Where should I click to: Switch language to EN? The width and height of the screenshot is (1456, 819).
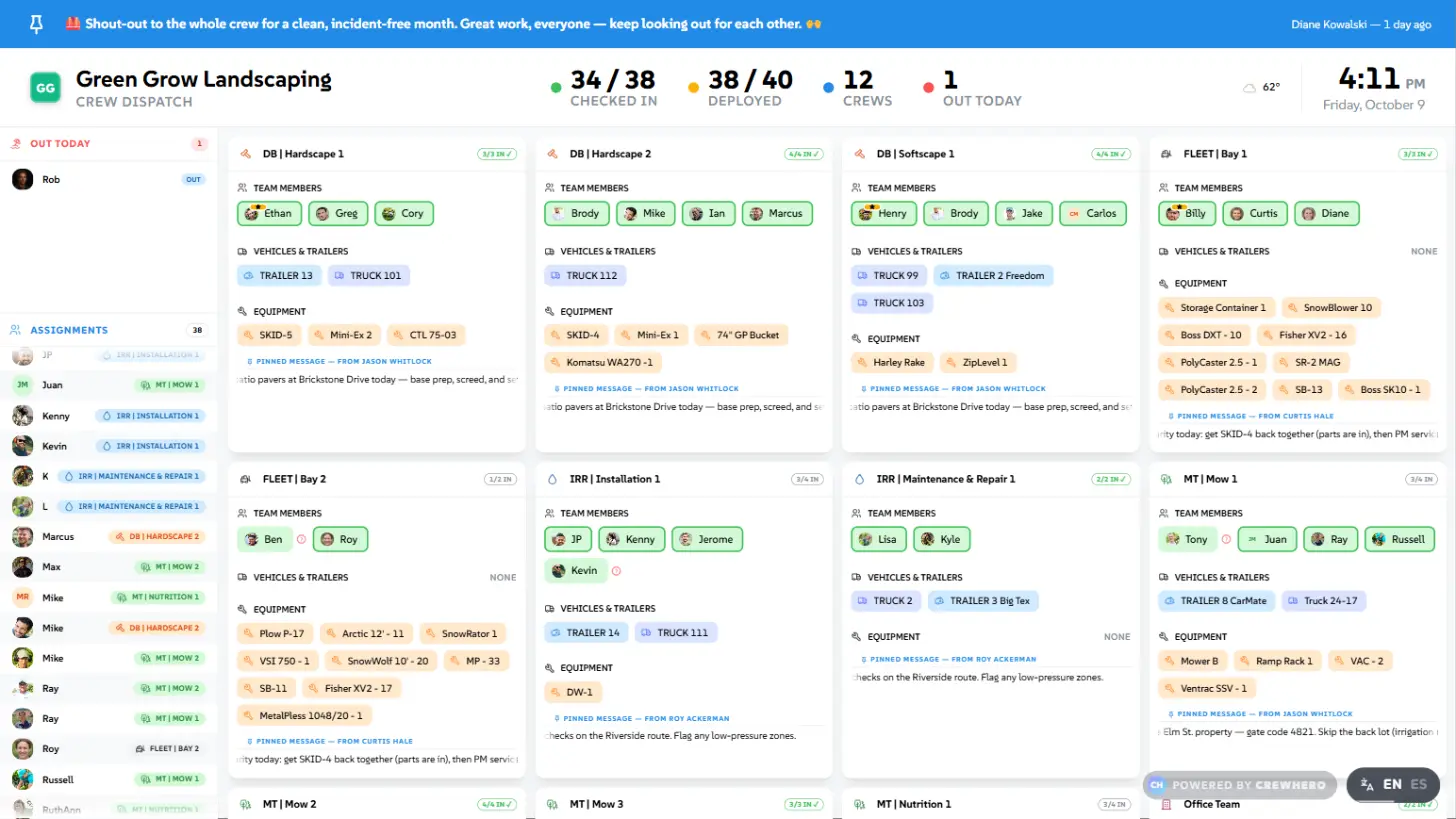click(x=1392, y=785)
